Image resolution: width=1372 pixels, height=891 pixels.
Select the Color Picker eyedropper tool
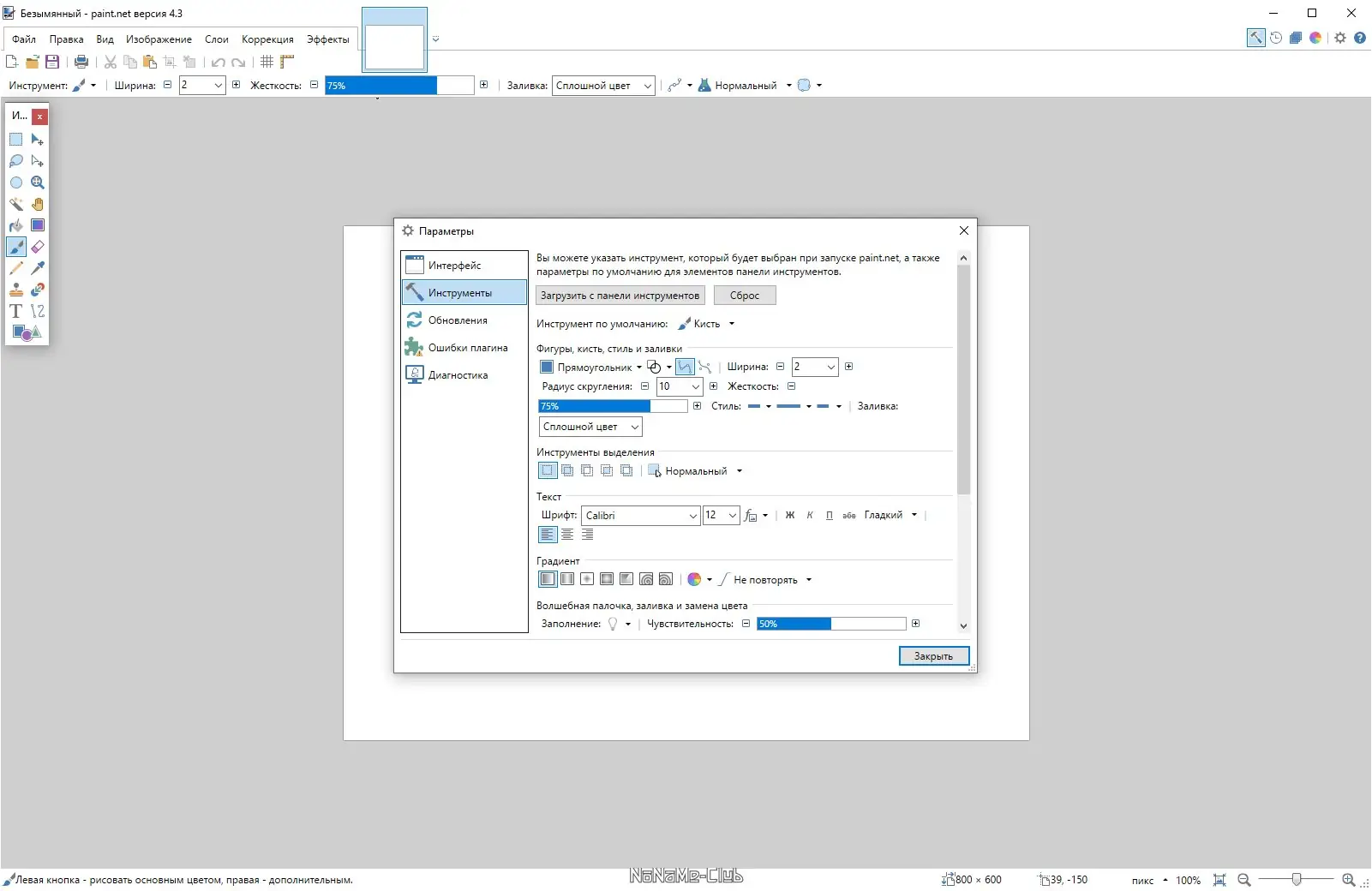click(38, 268)
